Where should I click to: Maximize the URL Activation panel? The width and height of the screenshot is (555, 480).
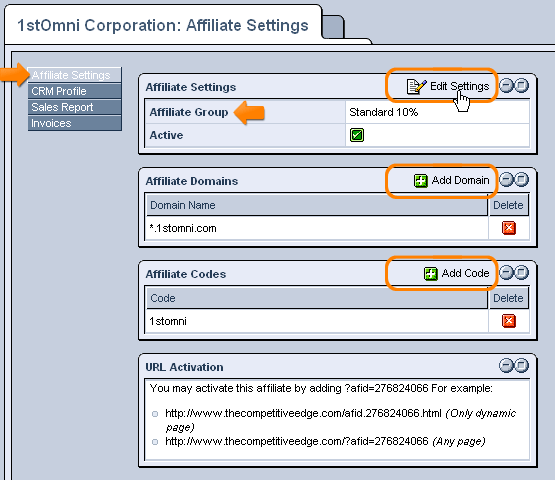click(522, 365)
